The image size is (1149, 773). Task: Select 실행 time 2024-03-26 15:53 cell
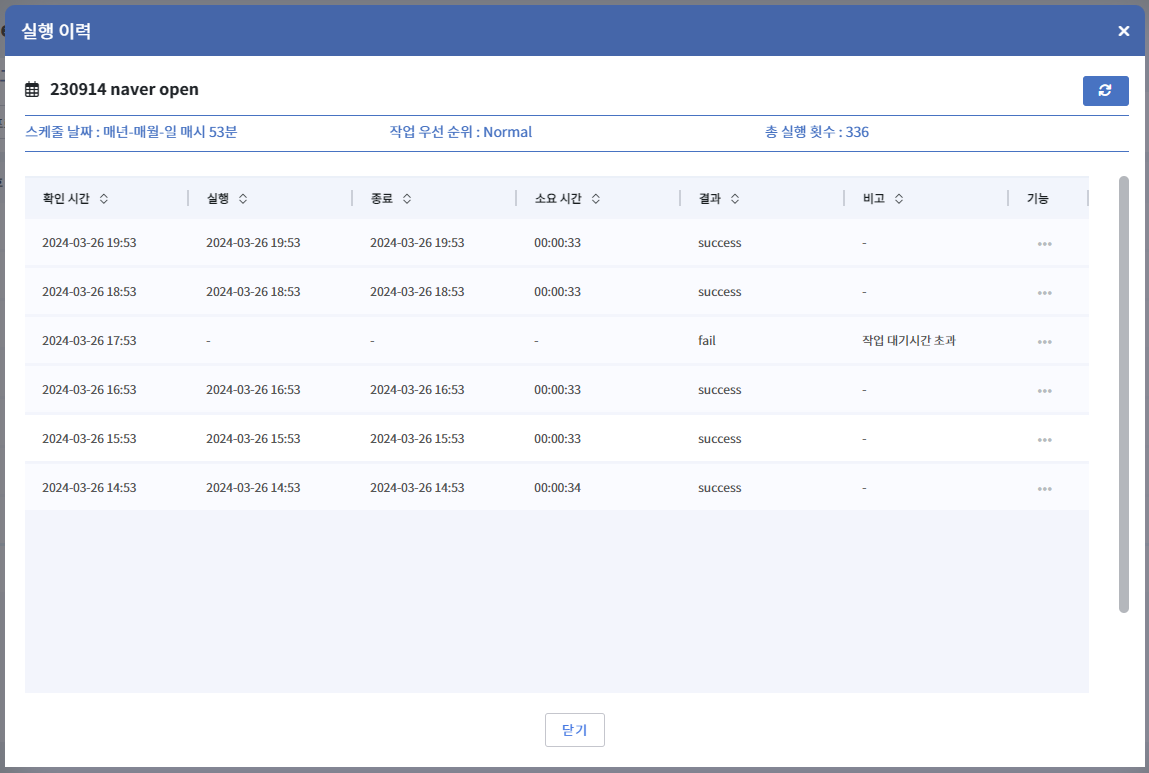[253, 439]
